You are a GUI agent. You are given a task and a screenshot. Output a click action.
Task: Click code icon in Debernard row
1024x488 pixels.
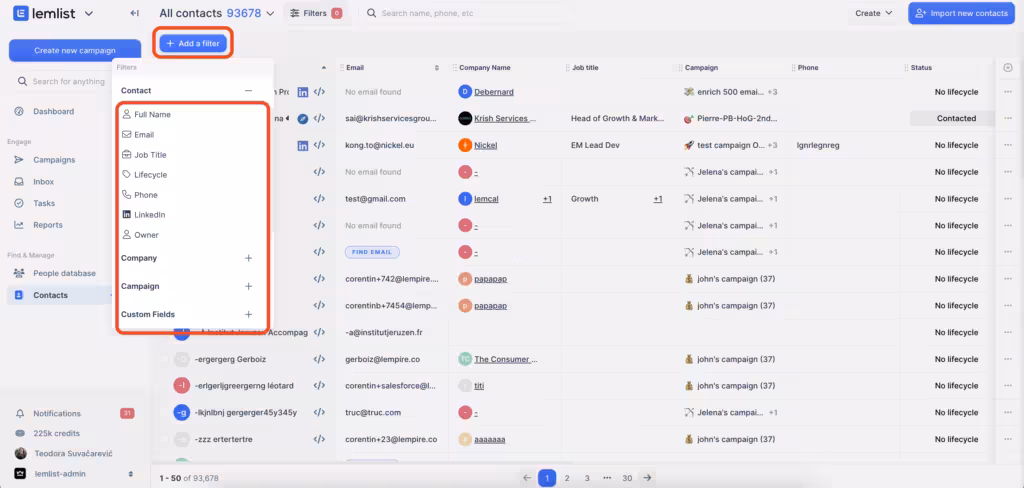coord(319,92)
